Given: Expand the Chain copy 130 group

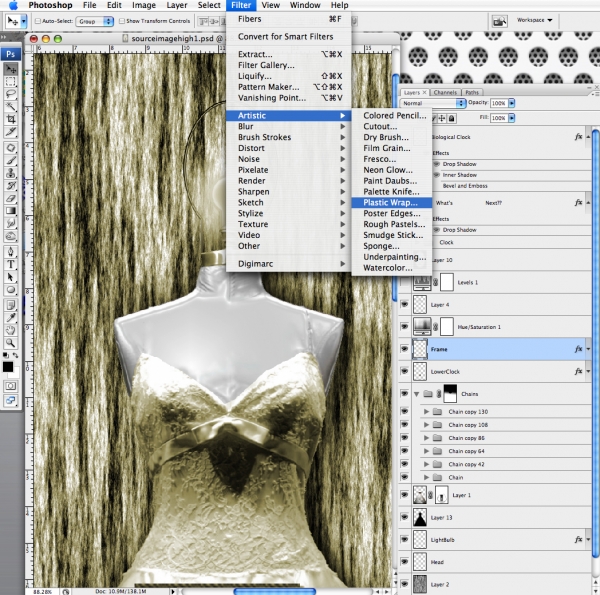Looking at the screenshot, I should click(x=426, y=412).
